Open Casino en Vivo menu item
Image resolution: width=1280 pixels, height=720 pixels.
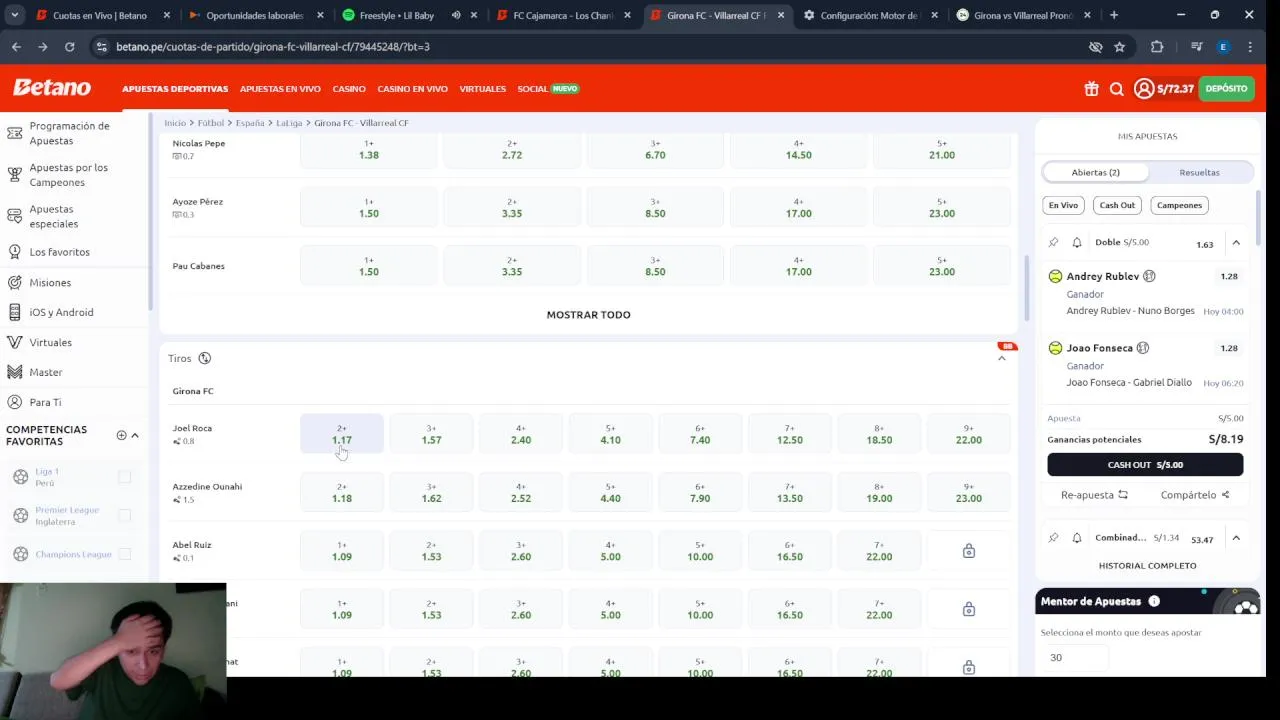(412, 89)
